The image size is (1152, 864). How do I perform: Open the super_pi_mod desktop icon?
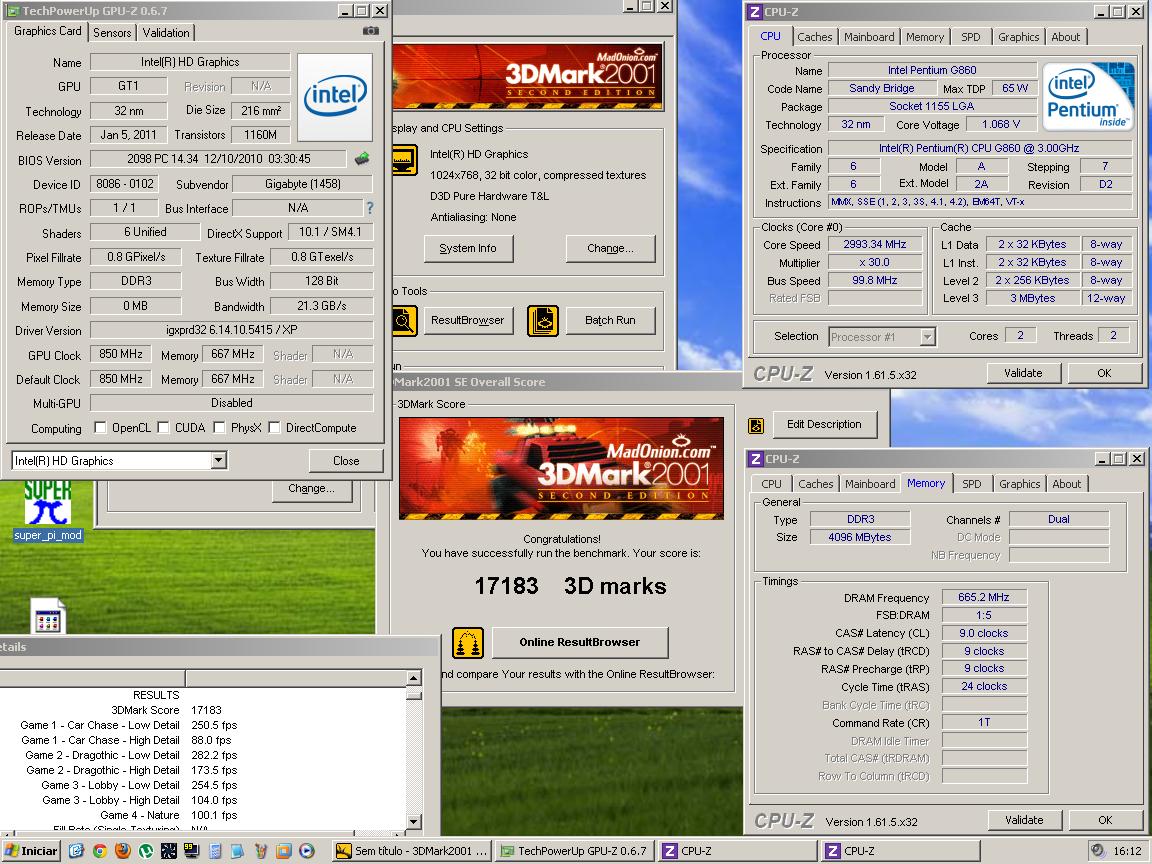48,512
